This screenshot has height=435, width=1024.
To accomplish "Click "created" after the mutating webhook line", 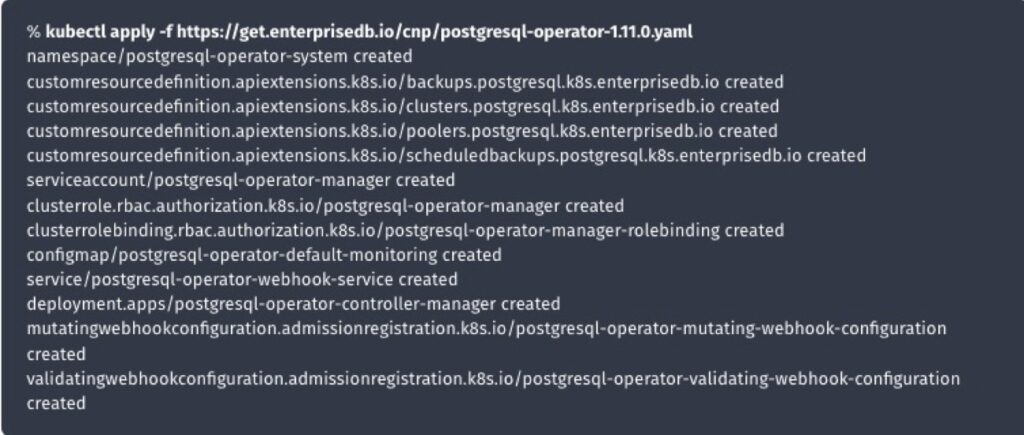I will point(56,354).
